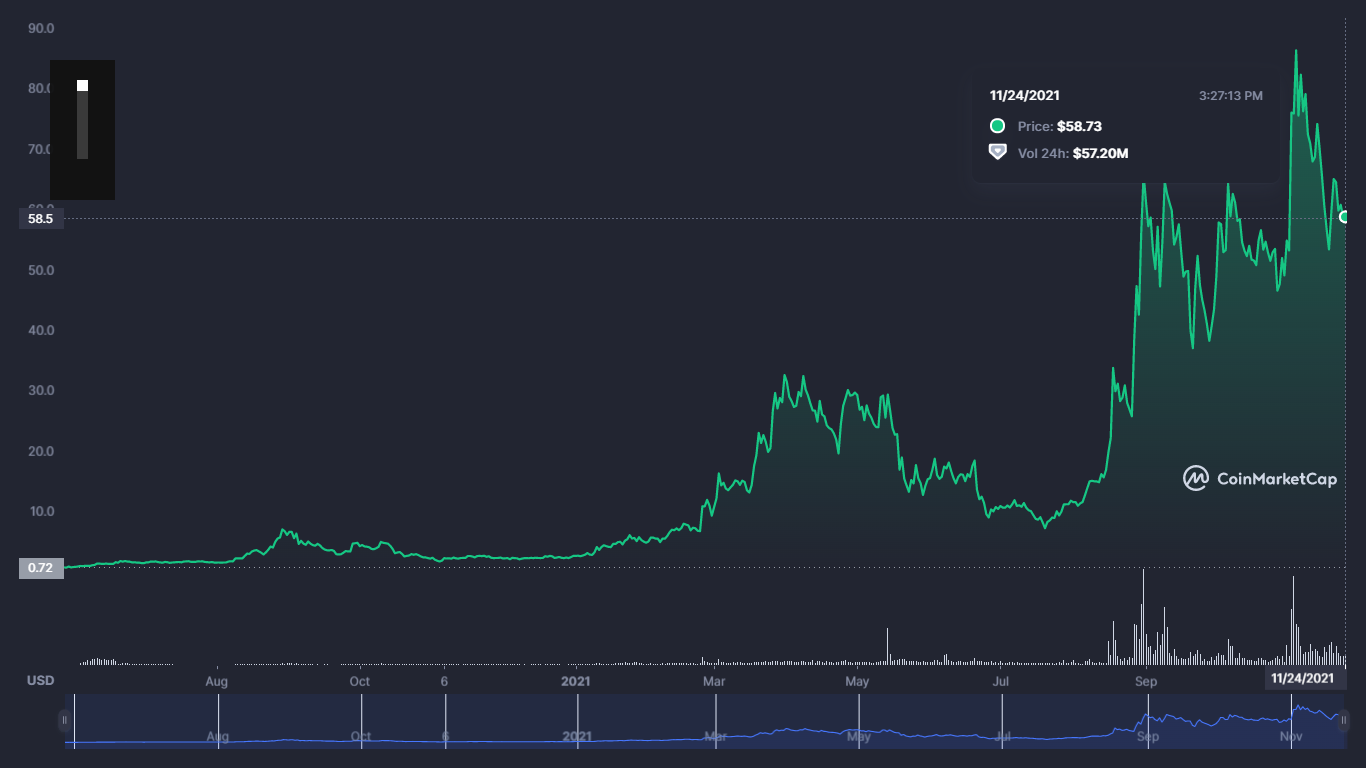Viewport: 1366px width, 768px height.
Task: Click the 0.72 price label on the y-axis
Action: point(40,566)
